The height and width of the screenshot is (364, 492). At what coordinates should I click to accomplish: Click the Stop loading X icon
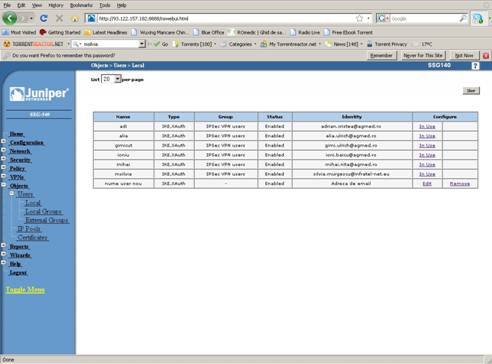[59, 18]
